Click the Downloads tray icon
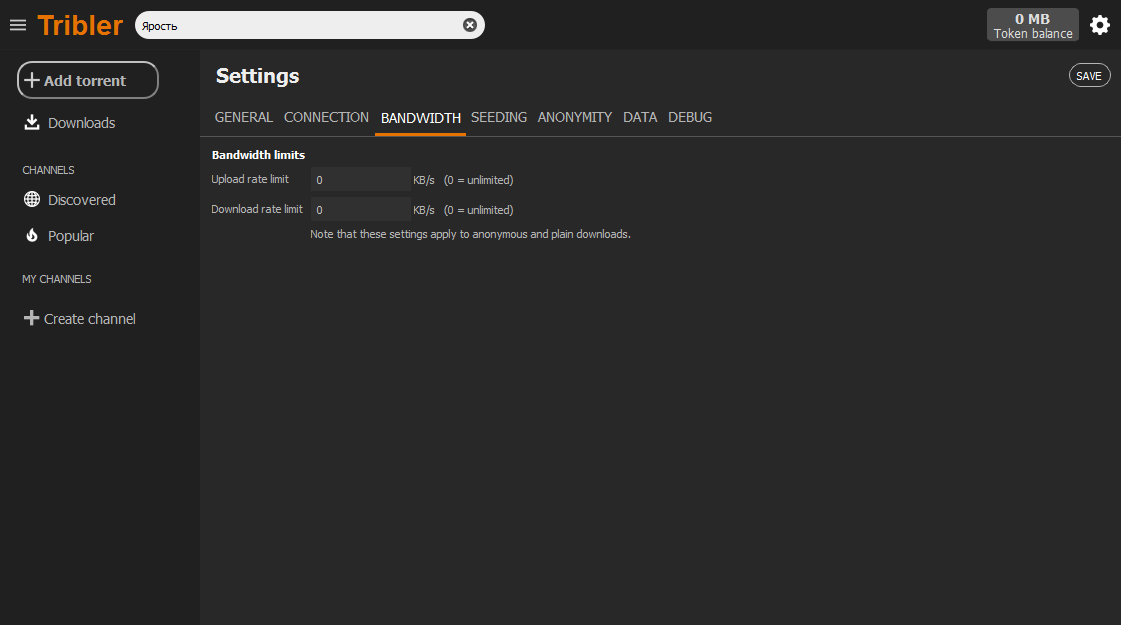The image size is (1121, 625). (x=31, y=122)
